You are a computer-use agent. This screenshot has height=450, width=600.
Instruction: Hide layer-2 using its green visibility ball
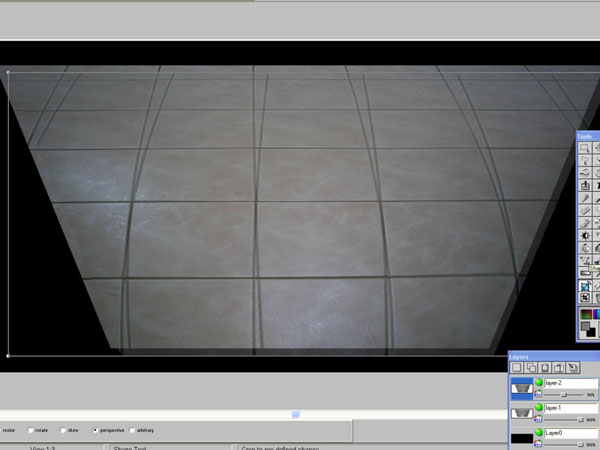point(539,382)
